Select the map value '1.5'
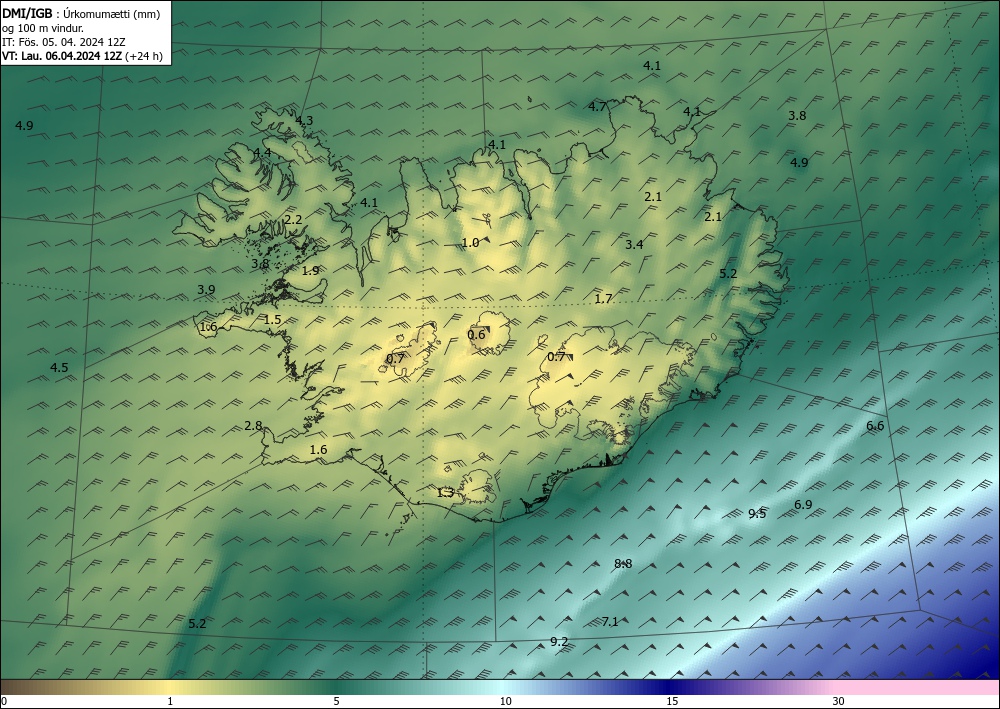1000x709 pixels. [272, 319]
